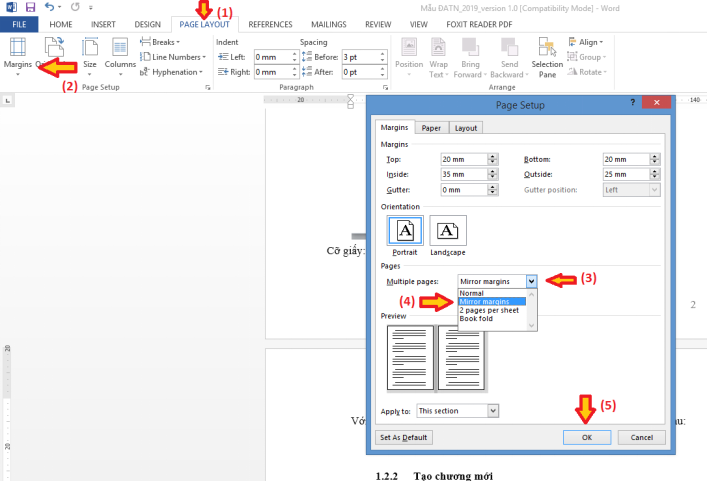The width and height of the screenshot is (708, 482).
Task: Open the Page Setup help question mark
Action: coord(632,103)
